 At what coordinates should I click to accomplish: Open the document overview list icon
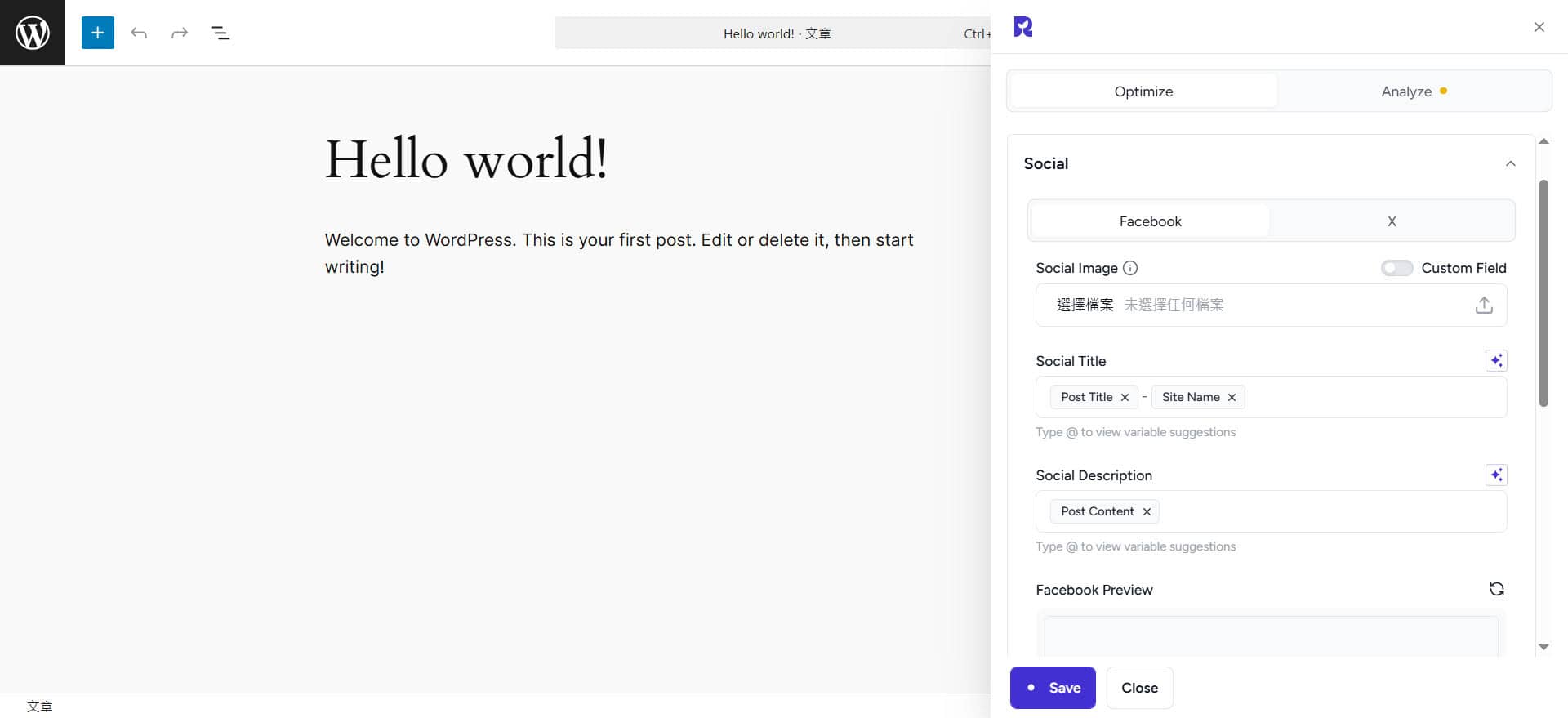[220, 33]
